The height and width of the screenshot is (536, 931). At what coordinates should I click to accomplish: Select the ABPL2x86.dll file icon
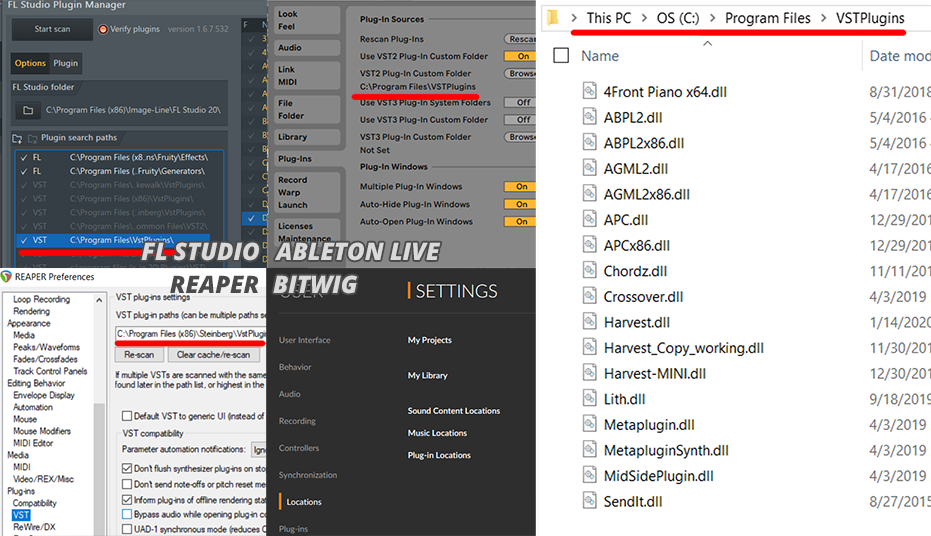point(589,142)
